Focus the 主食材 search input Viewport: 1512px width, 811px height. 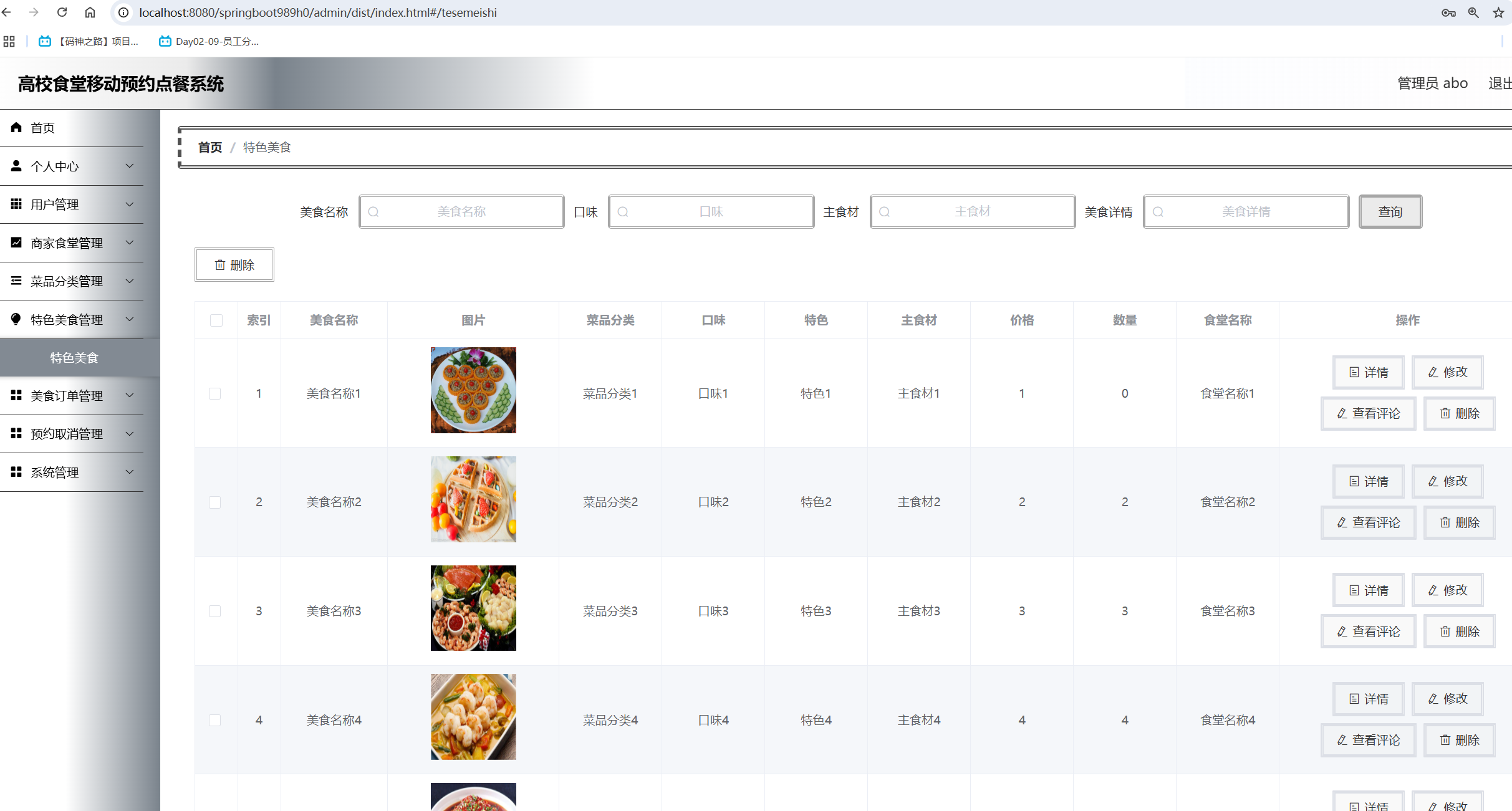(973, 212)
